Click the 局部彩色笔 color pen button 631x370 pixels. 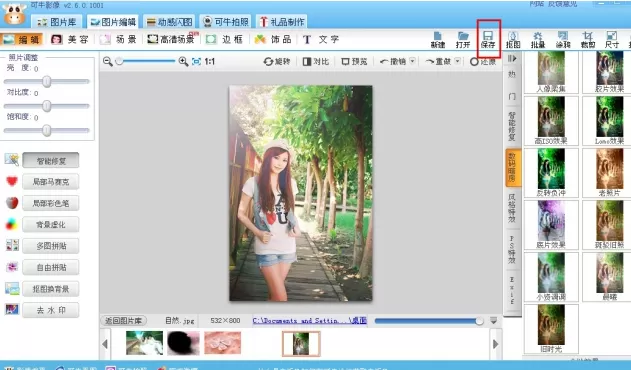[x=51, y=203]
